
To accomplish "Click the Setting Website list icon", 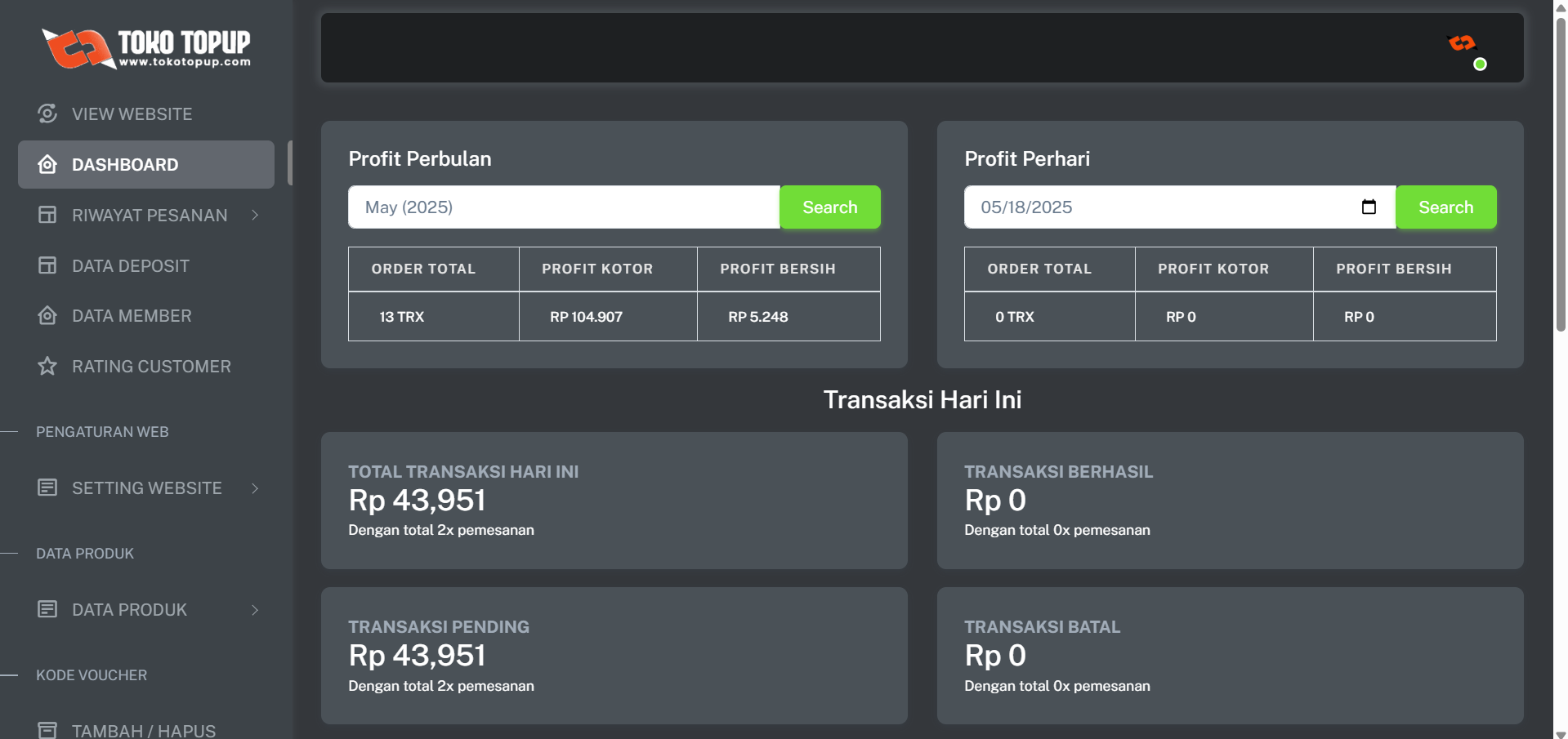I will pyautogui.click(x=47, y=487).
